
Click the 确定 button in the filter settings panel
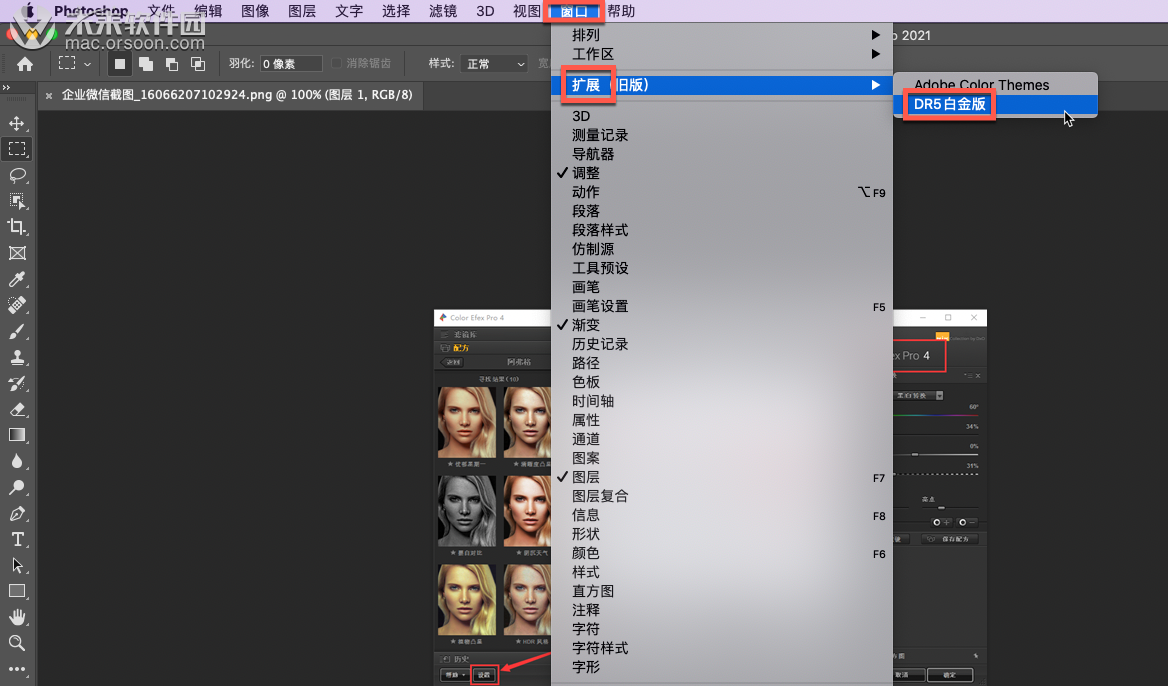[x=950, y=675]
